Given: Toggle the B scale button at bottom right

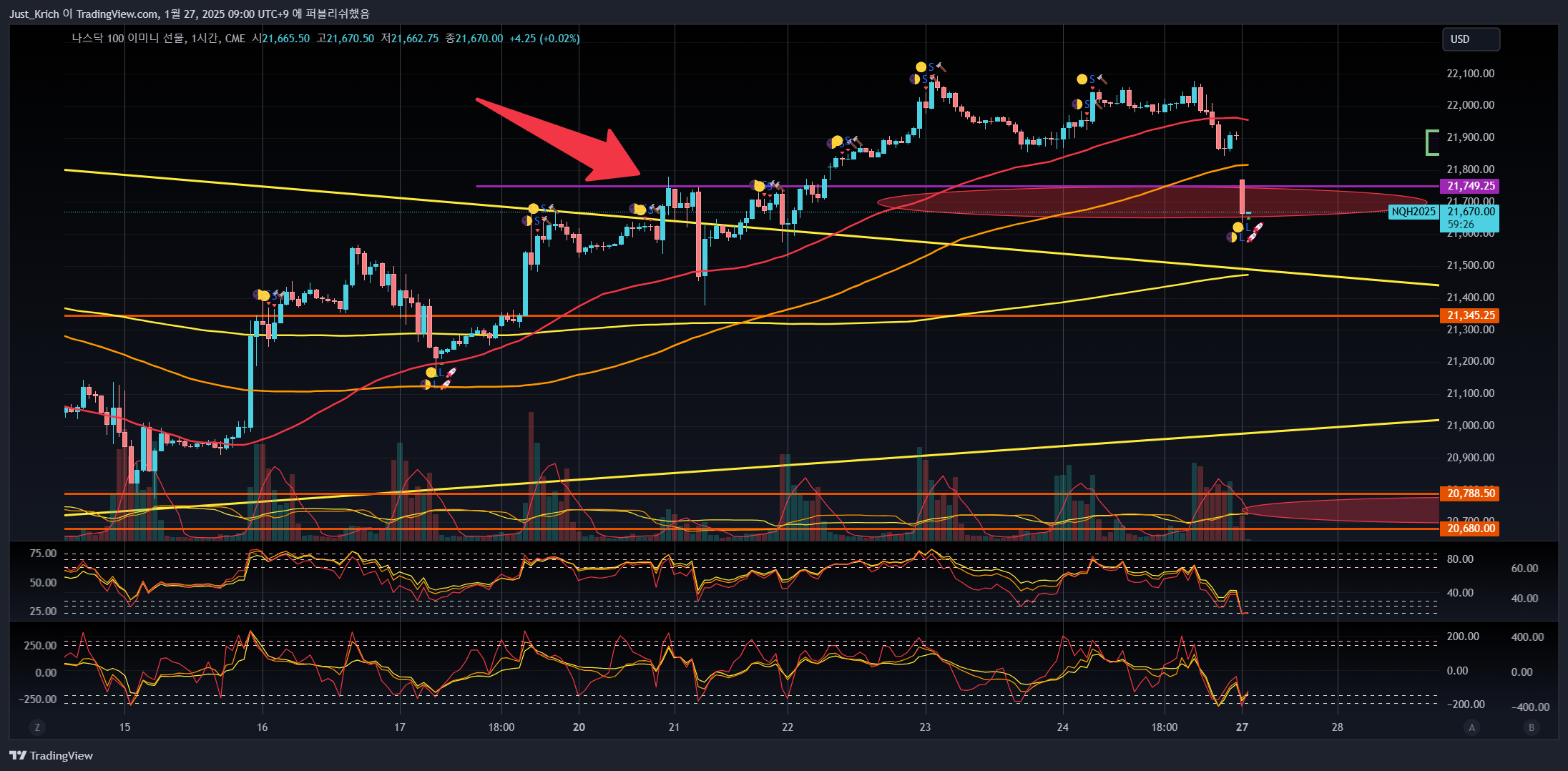Looking at the screenshot, I should [x=1532, y=727].
